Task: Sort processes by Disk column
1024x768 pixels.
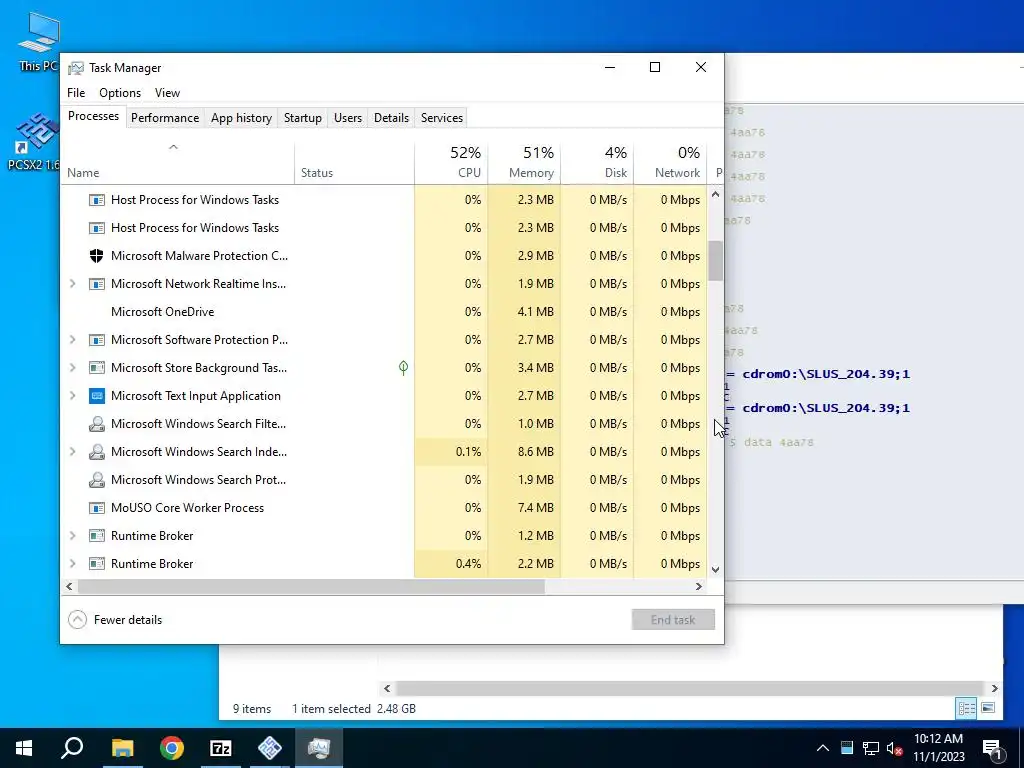Action: coord(597,163)
